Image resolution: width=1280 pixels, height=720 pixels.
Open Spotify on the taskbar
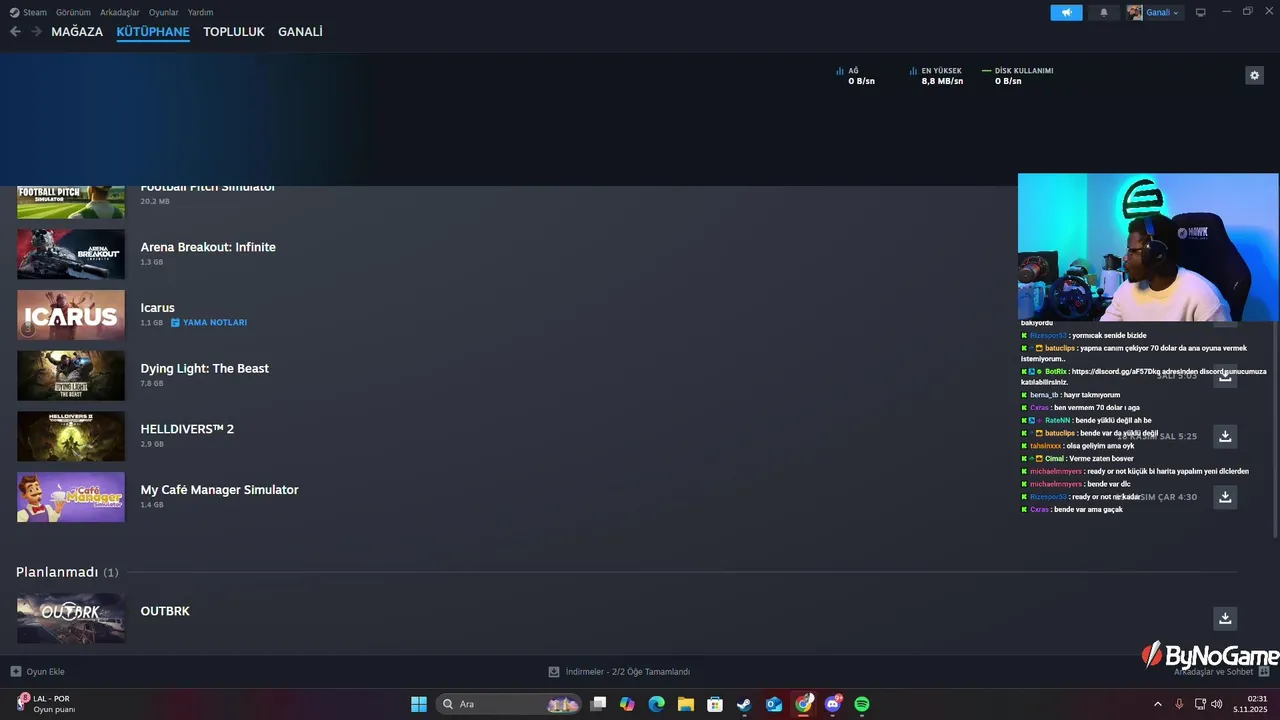point(862,704)
